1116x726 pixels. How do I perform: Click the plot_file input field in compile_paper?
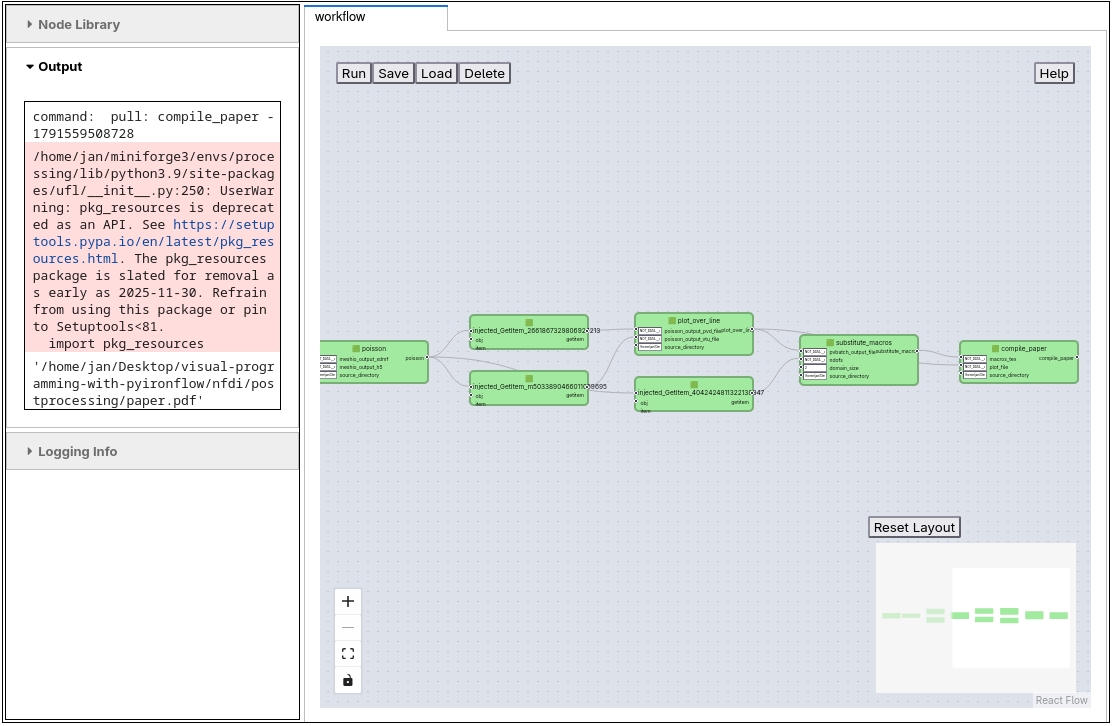point(975,367)
